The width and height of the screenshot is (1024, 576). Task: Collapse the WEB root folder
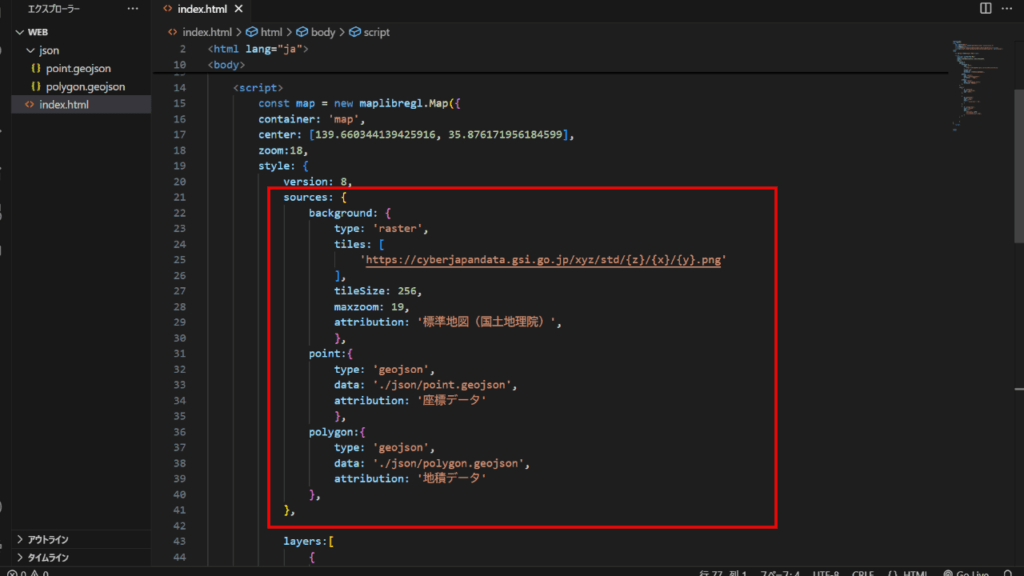[x=20, y=32]
